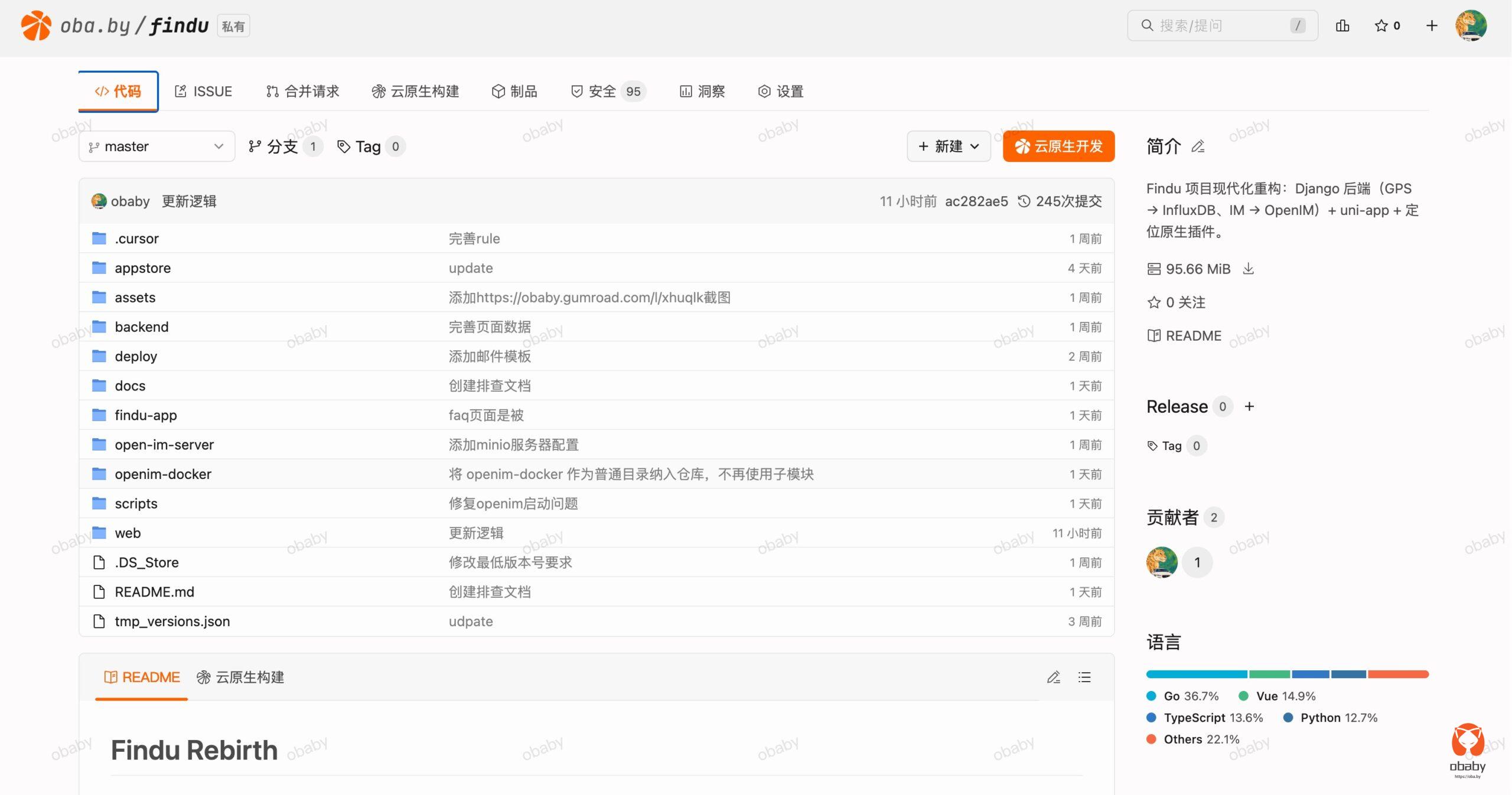Image resolution: width=1512 pixels, height=795 pixels.
Task: Click commit message 添加minio服务器配置
Action: [513, 445]
